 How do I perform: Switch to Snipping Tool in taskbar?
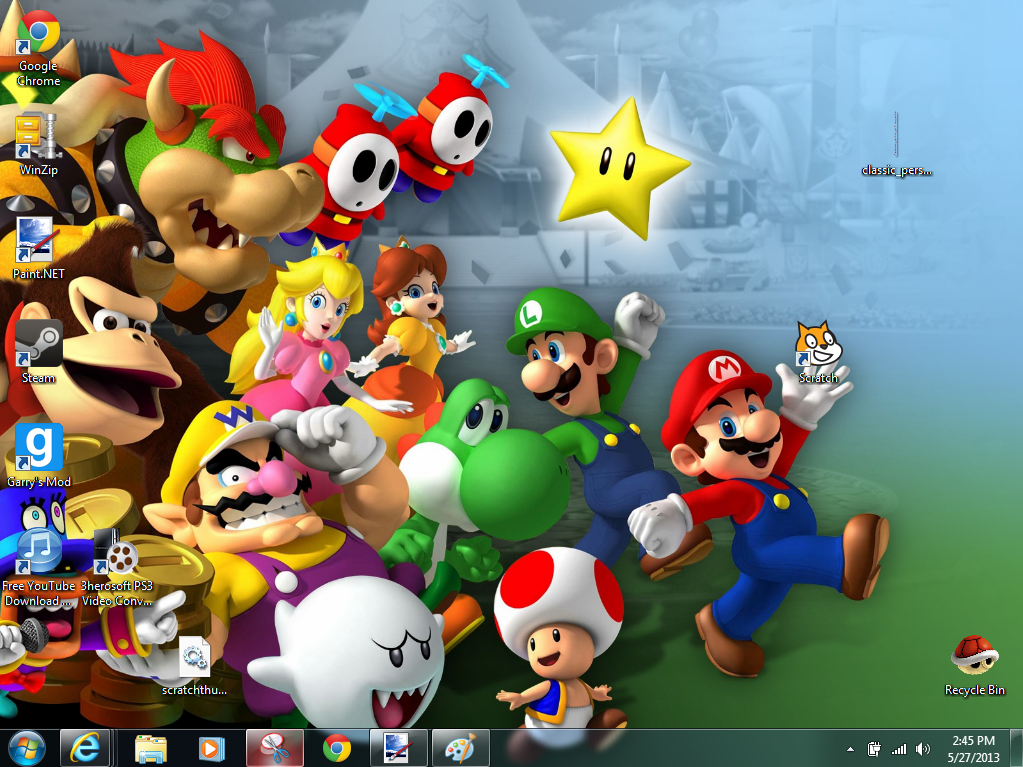[x=274, y=747]
